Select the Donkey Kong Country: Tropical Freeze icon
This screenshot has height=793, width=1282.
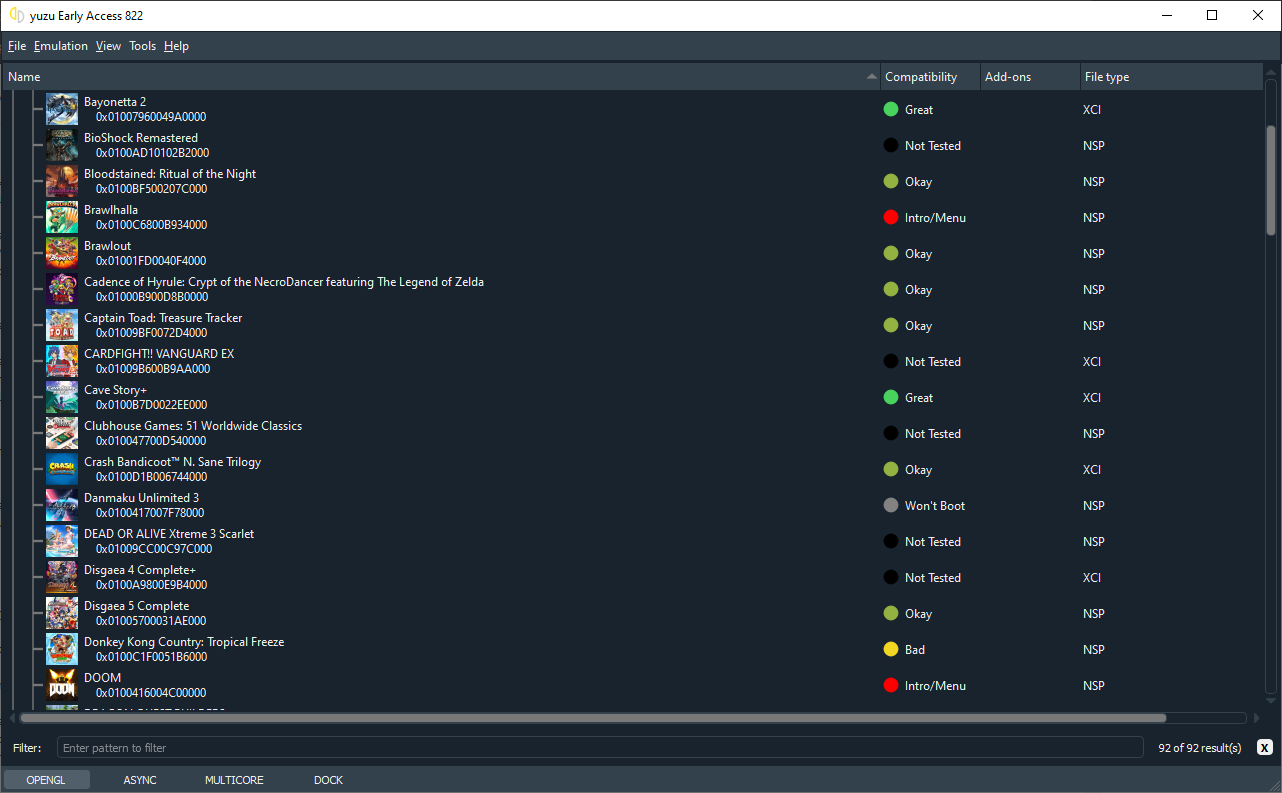click(62, 649)
